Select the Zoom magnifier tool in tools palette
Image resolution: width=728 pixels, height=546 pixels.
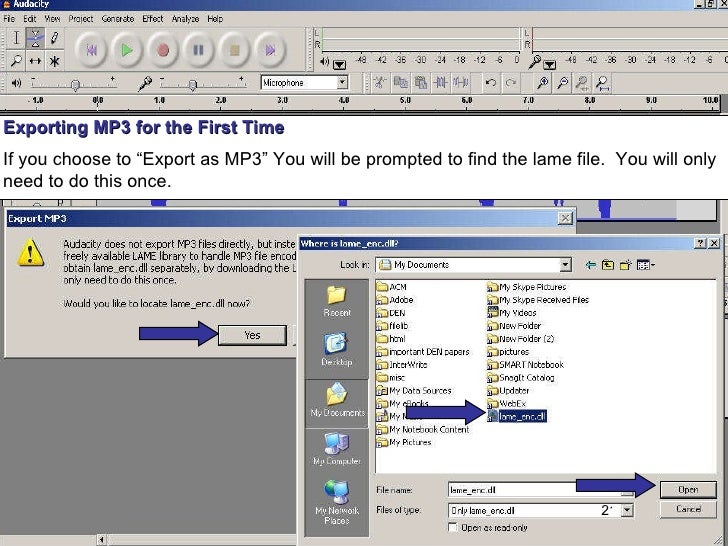pos(16,60)
